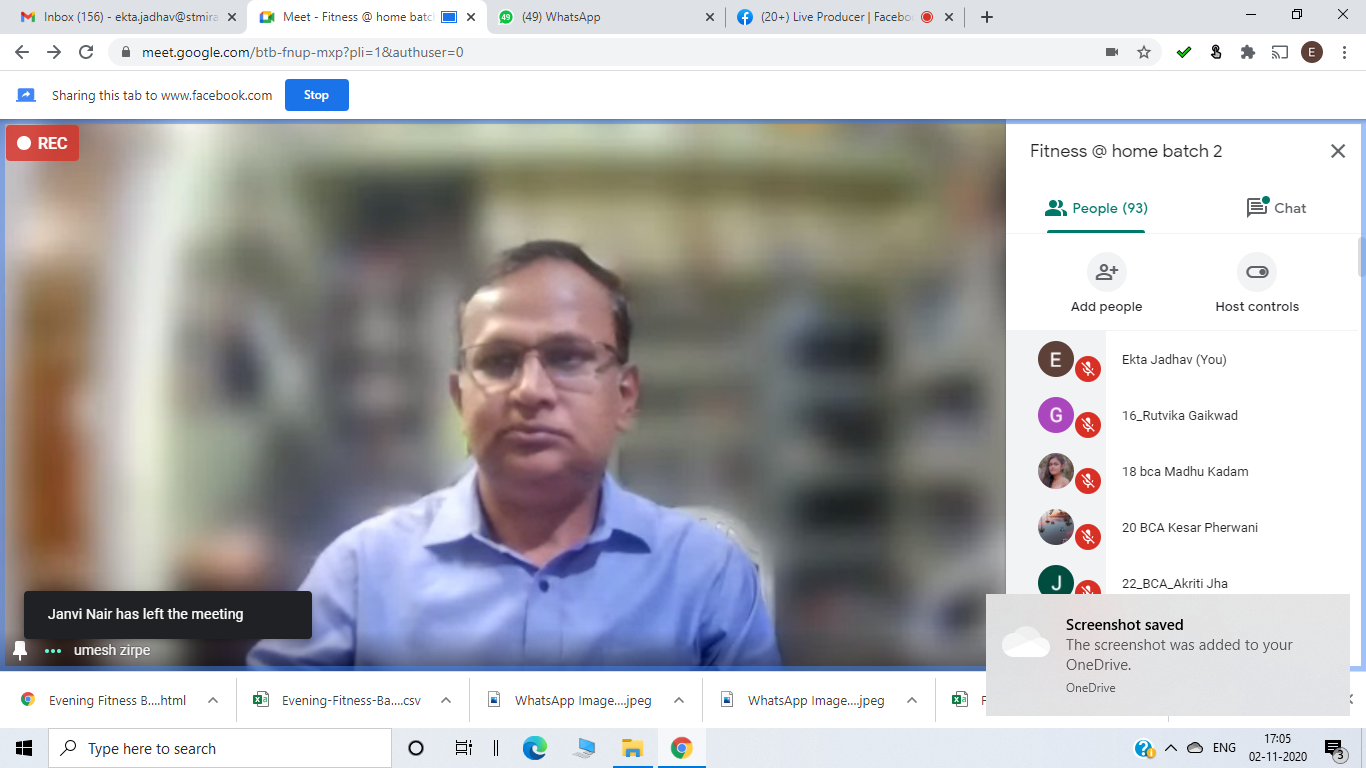Viewport: 1366px width, 768px height.
Task: Click the pin icon beside umesh zirpe
Action: tap(20, 650)
